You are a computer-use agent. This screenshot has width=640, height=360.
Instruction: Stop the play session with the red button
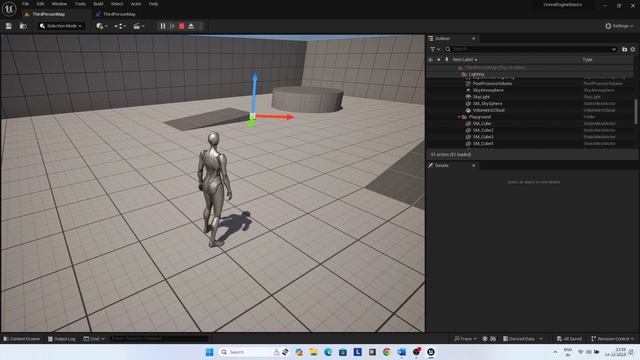click(x=182, y=26)
